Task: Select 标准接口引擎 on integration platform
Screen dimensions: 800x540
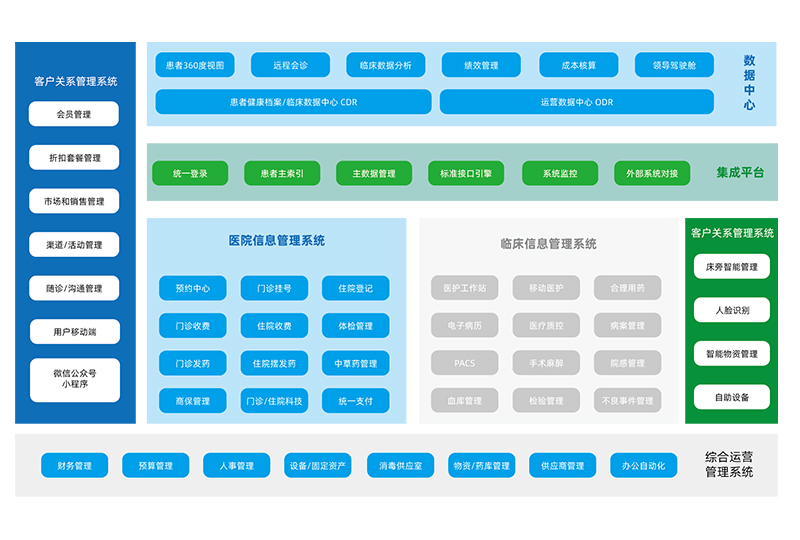Action: [x=466, y=173]
